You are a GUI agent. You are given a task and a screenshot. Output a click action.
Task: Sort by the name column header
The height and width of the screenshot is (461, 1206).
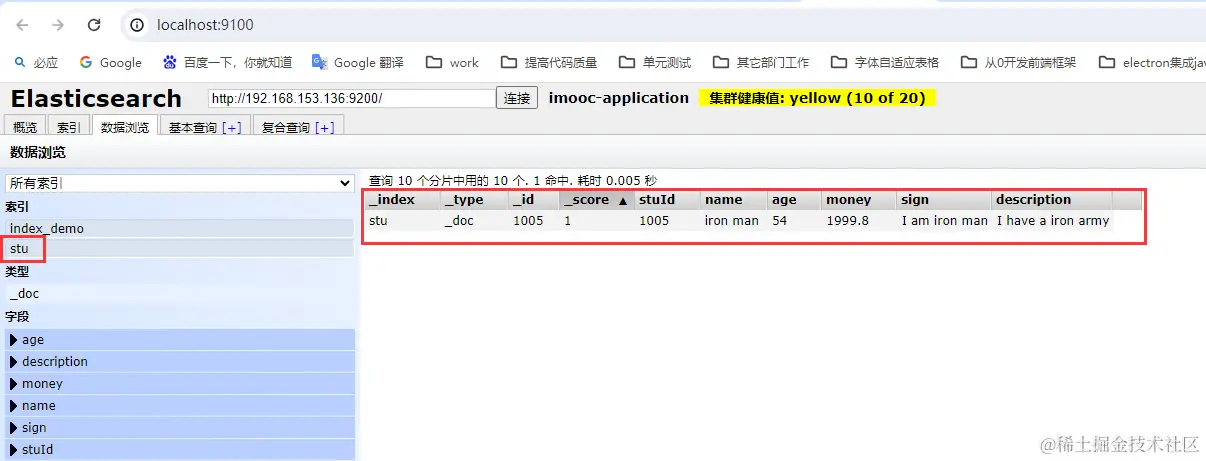pyautogui.click(x=734, y=200)
